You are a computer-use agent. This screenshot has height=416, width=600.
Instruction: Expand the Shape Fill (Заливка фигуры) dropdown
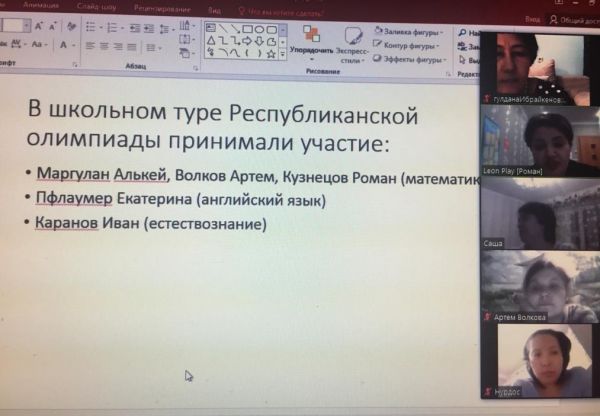point(410,31)
